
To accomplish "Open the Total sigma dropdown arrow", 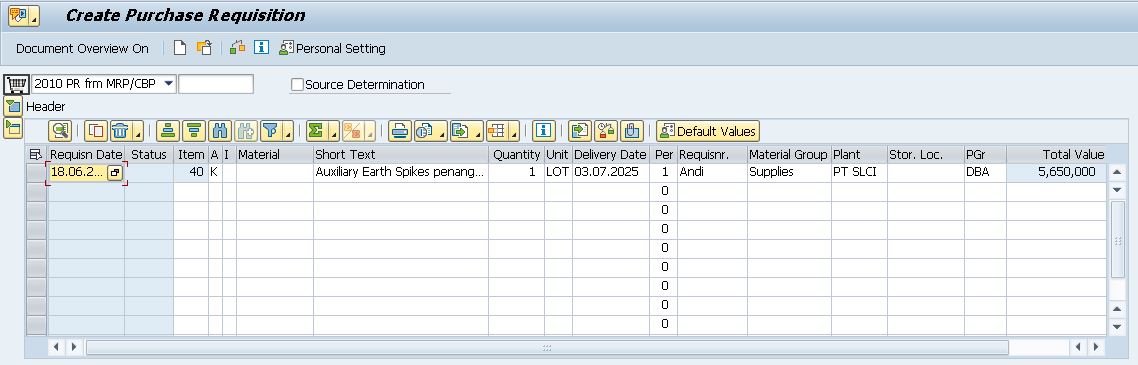I will 333,132.
